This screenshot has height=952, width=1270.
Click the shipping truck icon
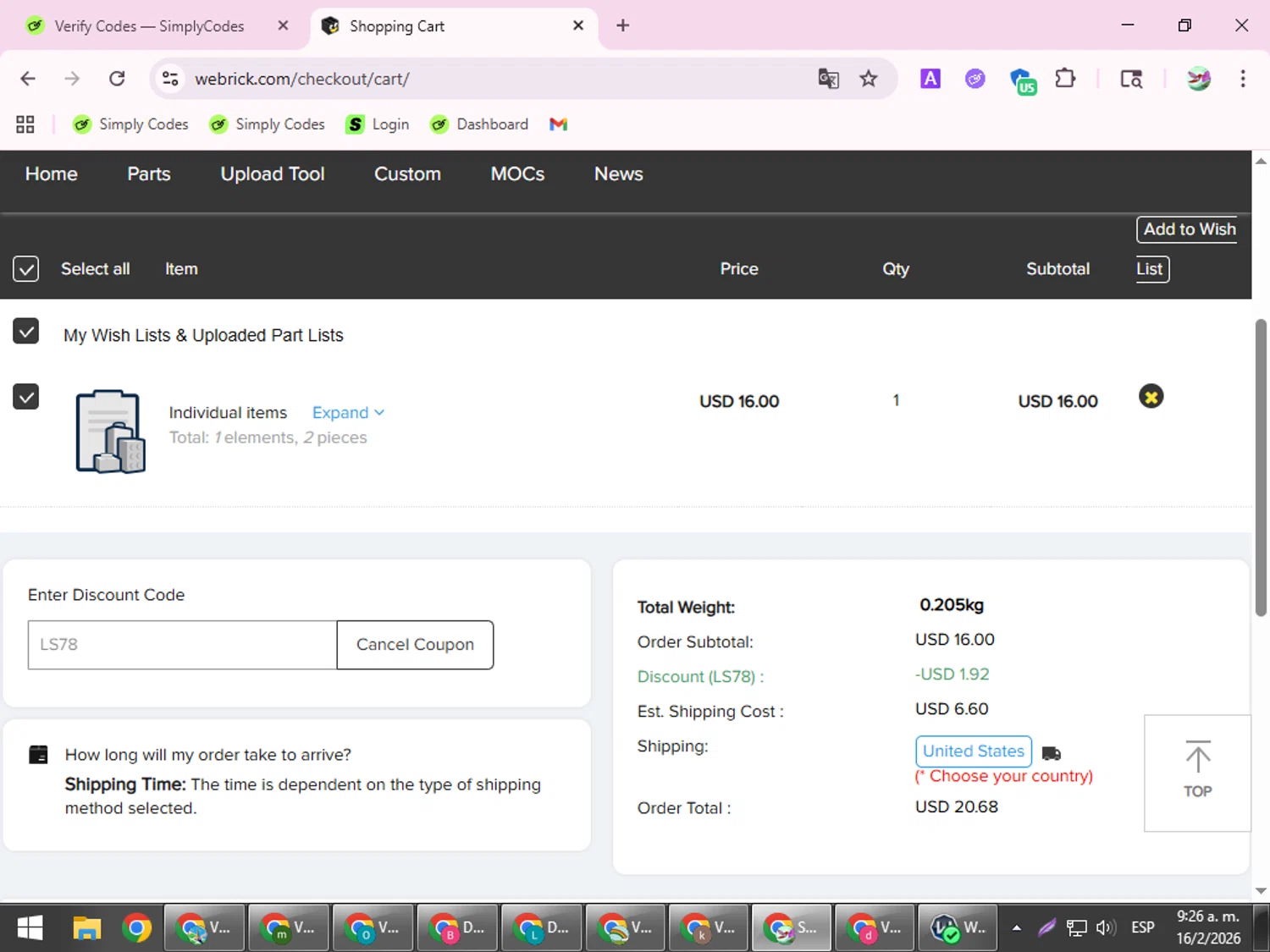1052,753
